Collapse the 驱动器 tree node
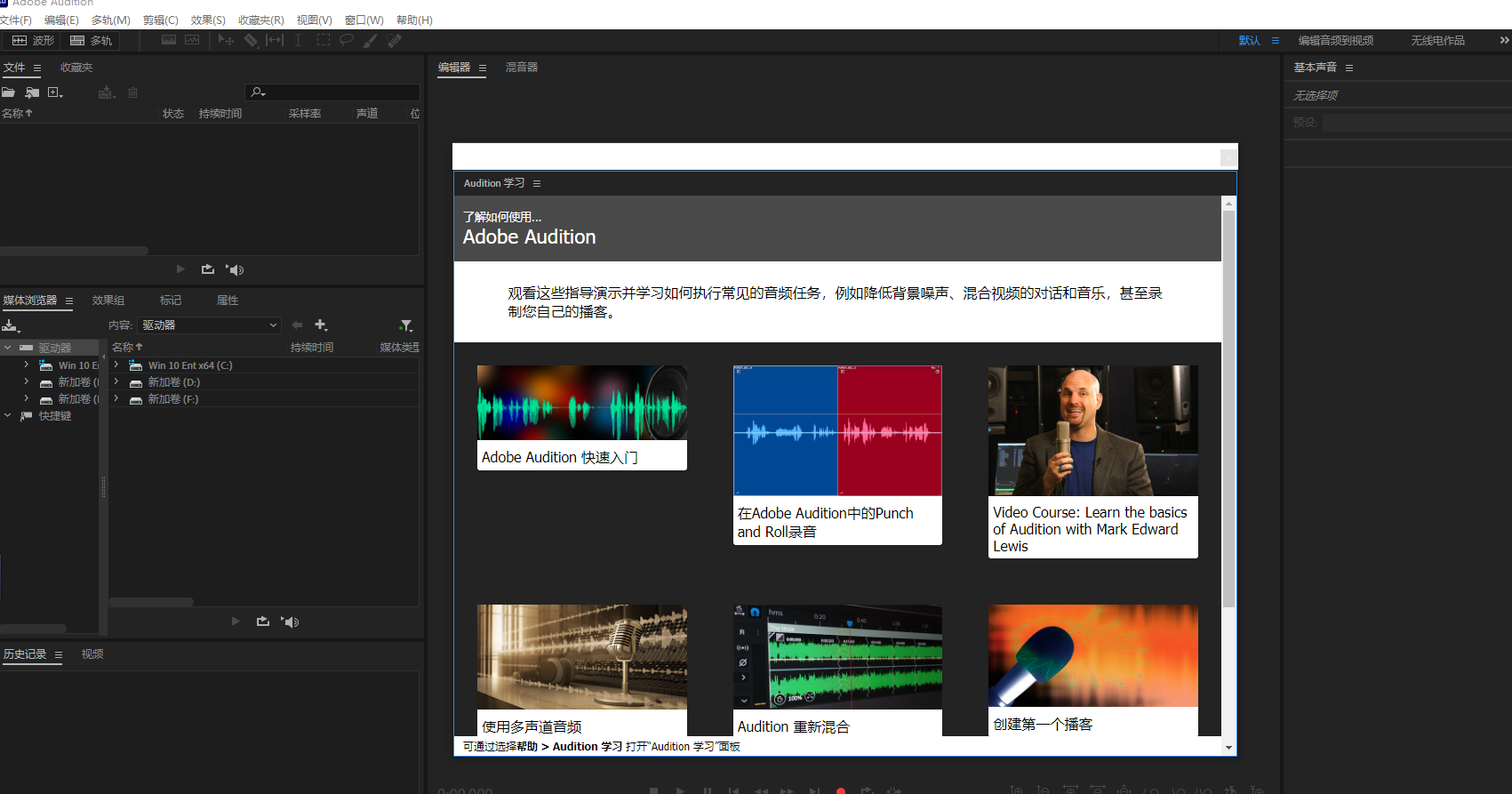This screenshot has height=794, width=1512. coord(8,348)
